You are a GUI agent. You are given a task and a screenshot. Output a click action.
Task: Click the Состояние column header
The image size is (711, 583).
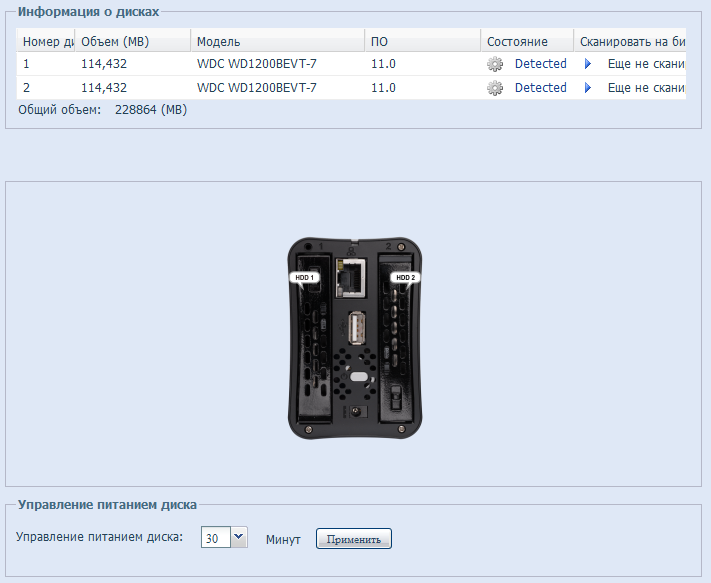click(527, 41)
